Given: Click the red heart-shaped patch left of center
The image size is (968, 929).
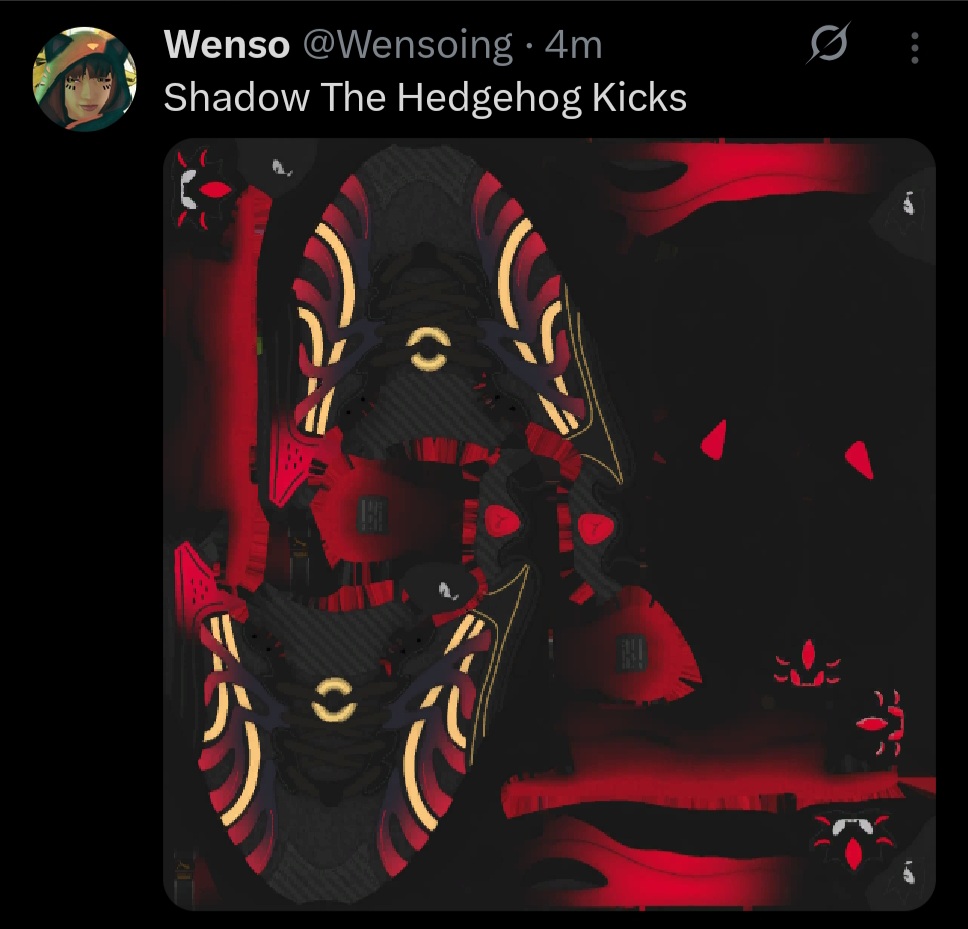Looking at the screenshot, I should point(501,522).
